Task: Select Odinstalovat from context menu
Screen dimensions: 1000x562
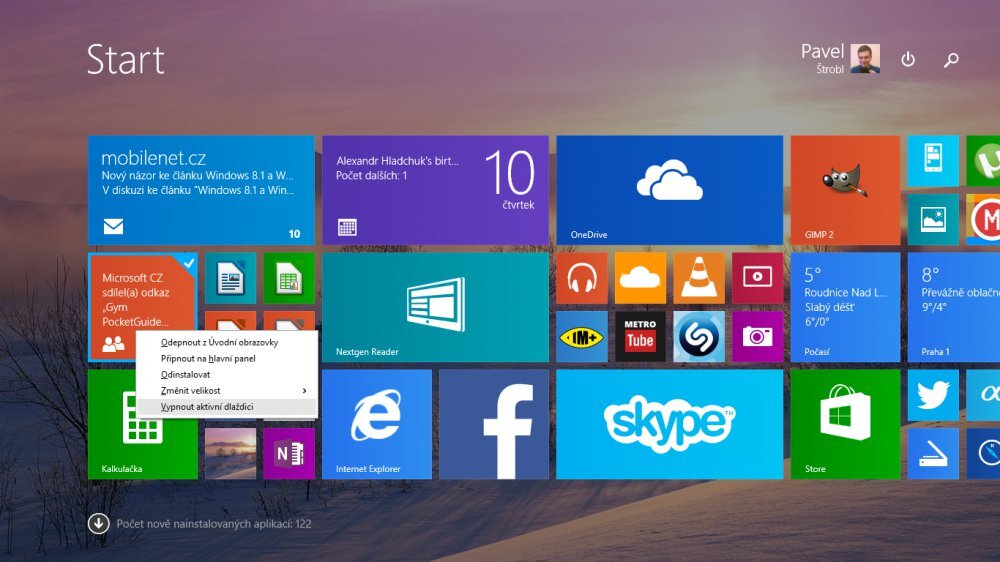Action: (x=227, y=374)
